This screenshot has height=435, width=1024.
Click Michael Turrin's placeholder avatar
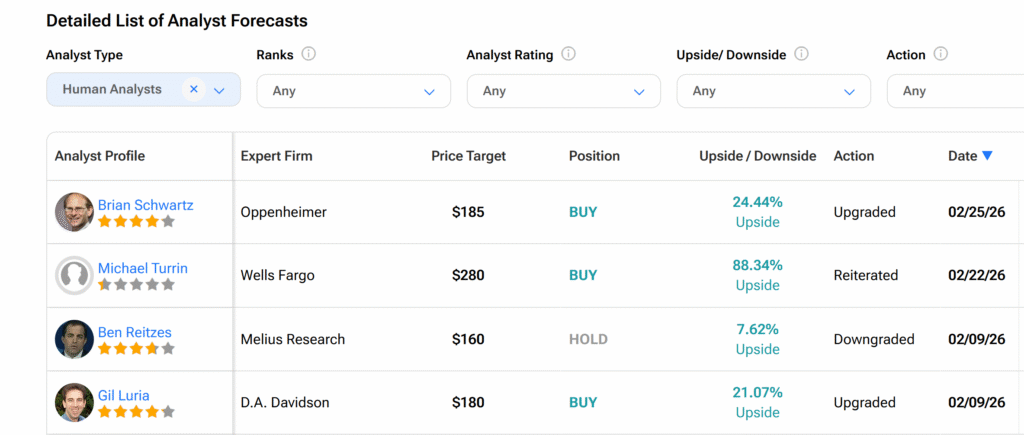point(74,275)
